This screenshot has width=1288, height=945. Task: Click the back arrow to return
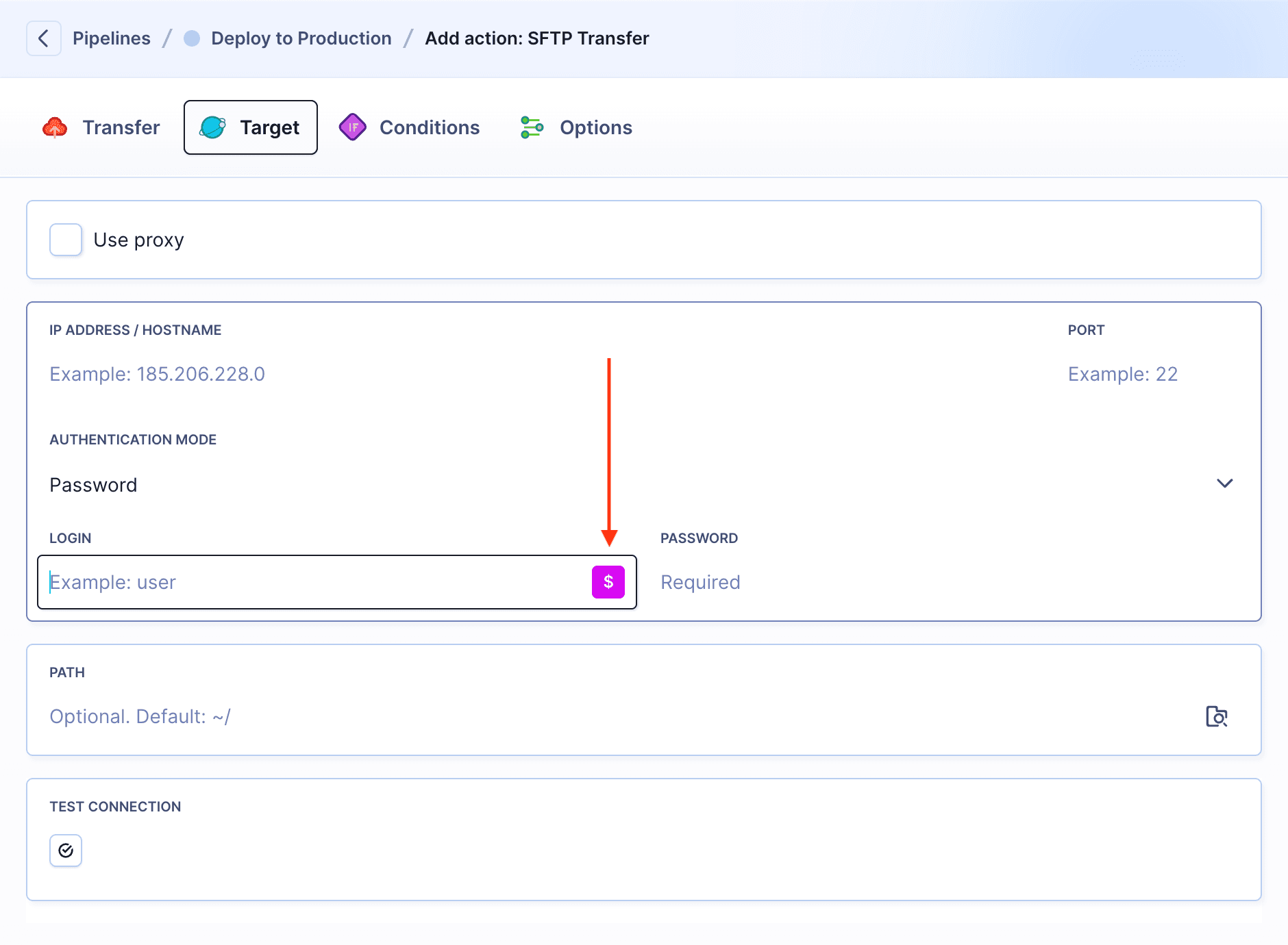pos(43,38)
